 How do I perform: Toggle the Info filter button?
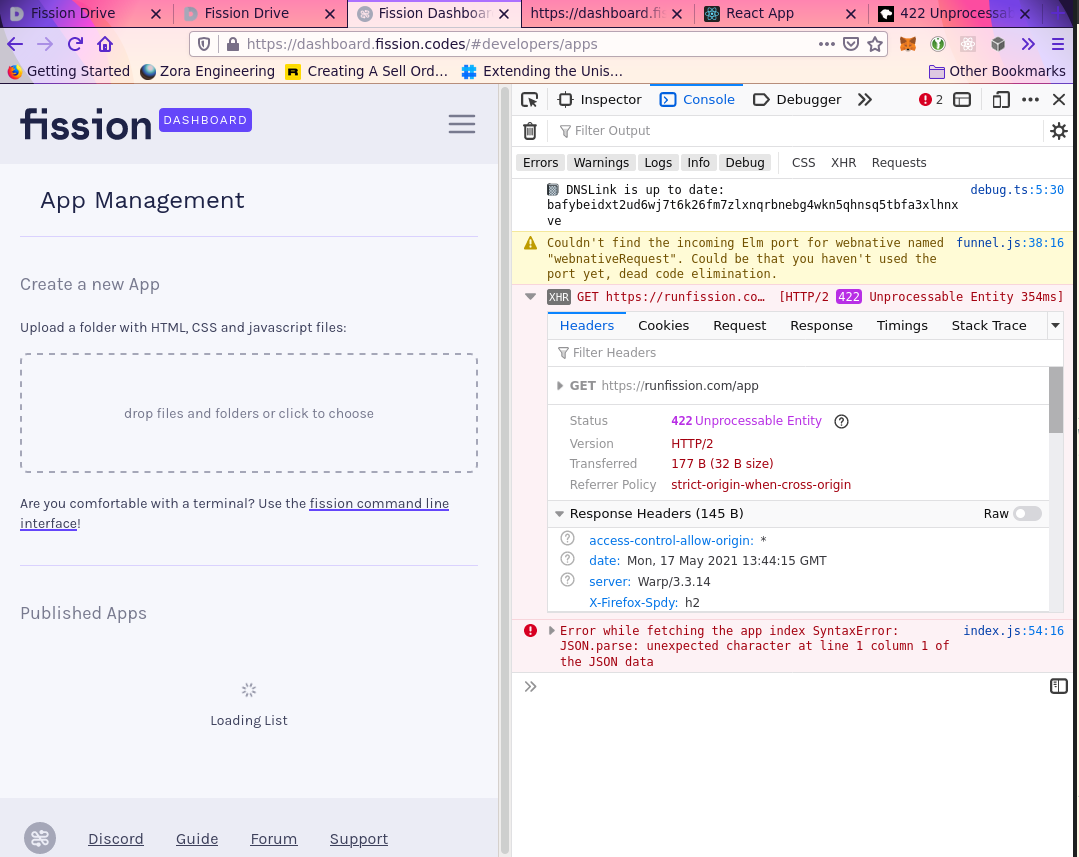[698, 162]
